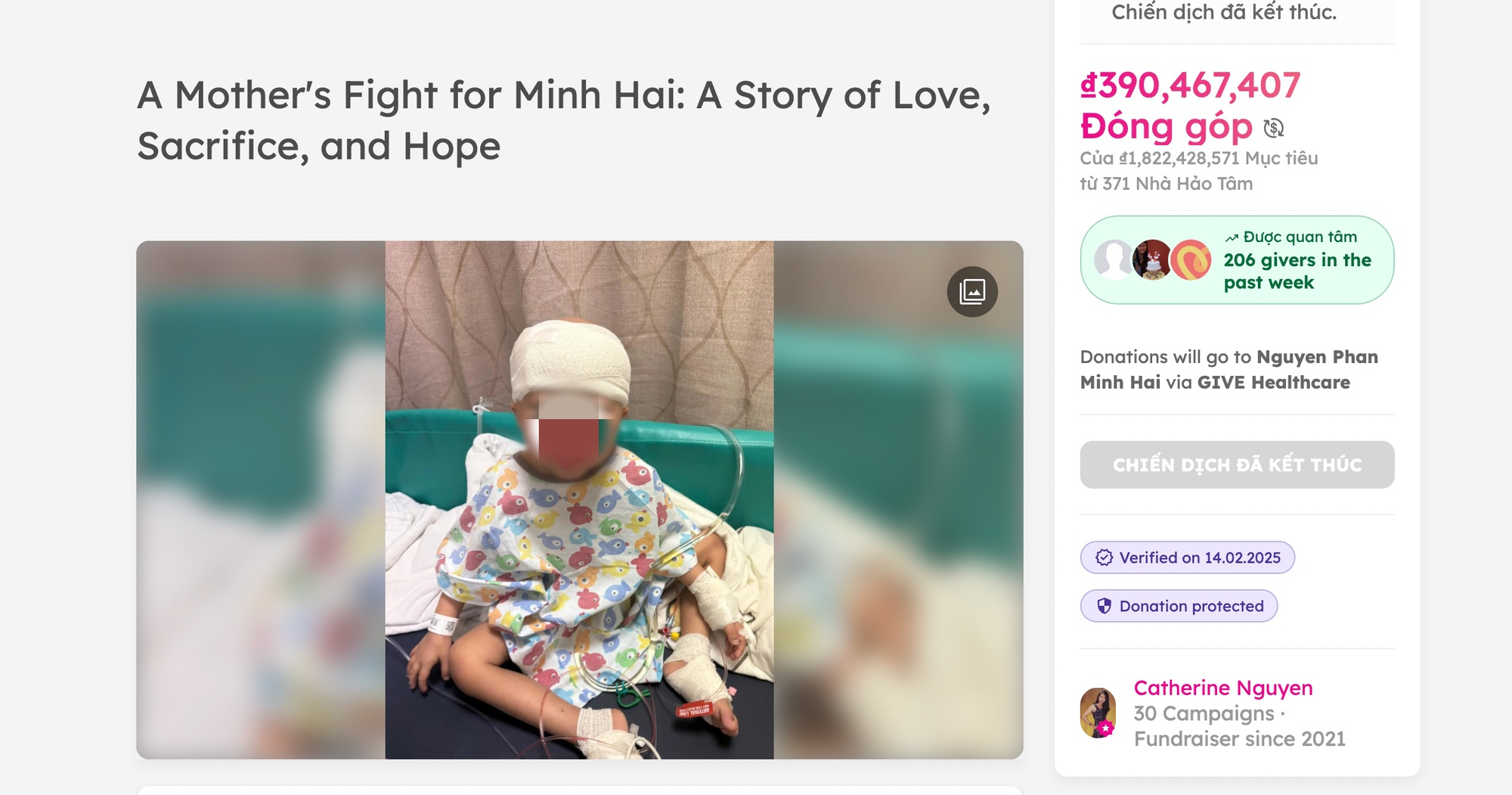The height and width of the screenshot is (795, 1512).
Task: Click the shield icon for Donation protected
Action: [x=1104, y=606]
